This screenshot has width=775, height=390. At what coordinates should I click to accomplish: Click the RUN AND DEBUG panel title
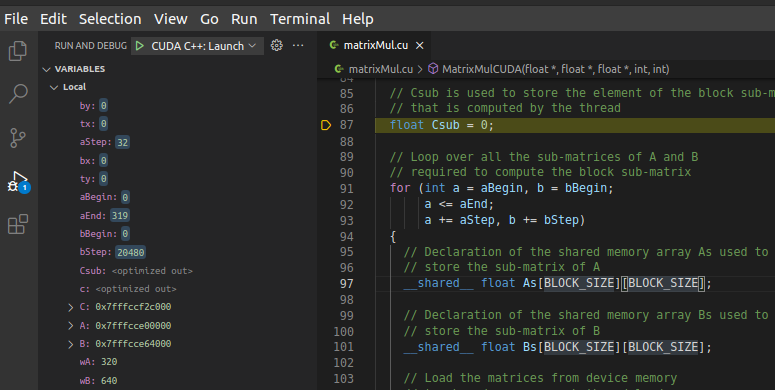pos(90,46)
